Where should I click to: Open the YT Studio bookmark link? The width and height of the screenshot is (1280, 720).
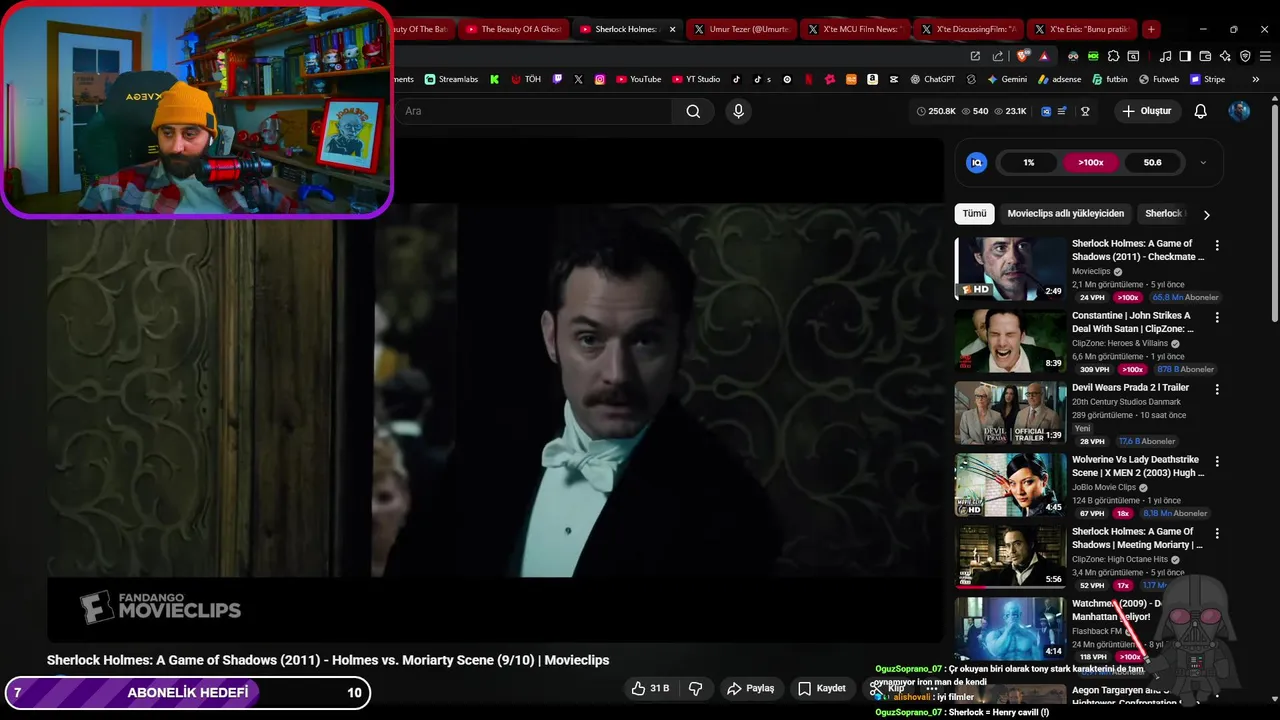pos(696,79)
